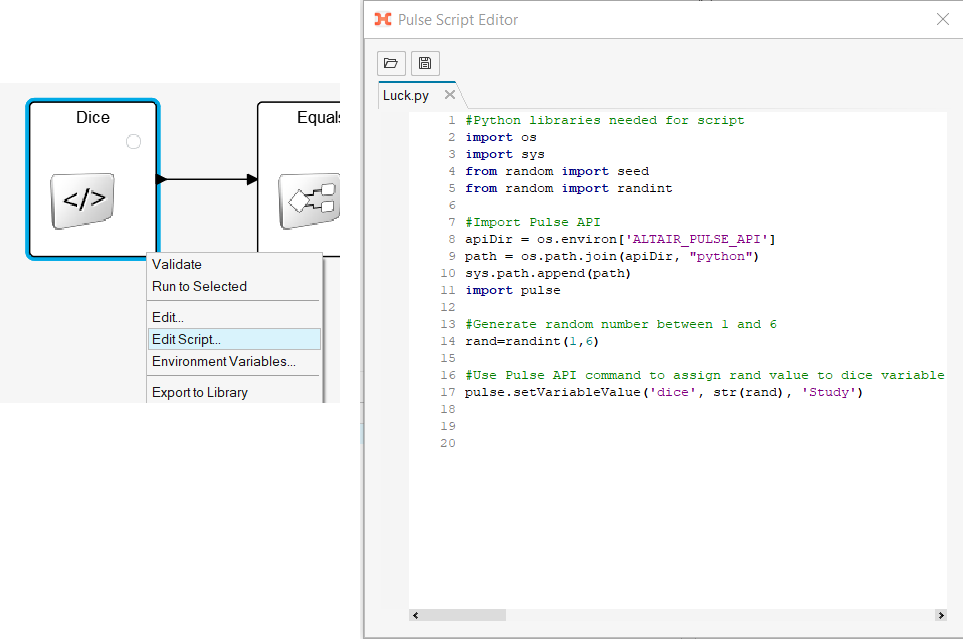Viewport: 963px width, 639px height.
Task: Close the Pulse Script Editor window
Action: (943, 20)
